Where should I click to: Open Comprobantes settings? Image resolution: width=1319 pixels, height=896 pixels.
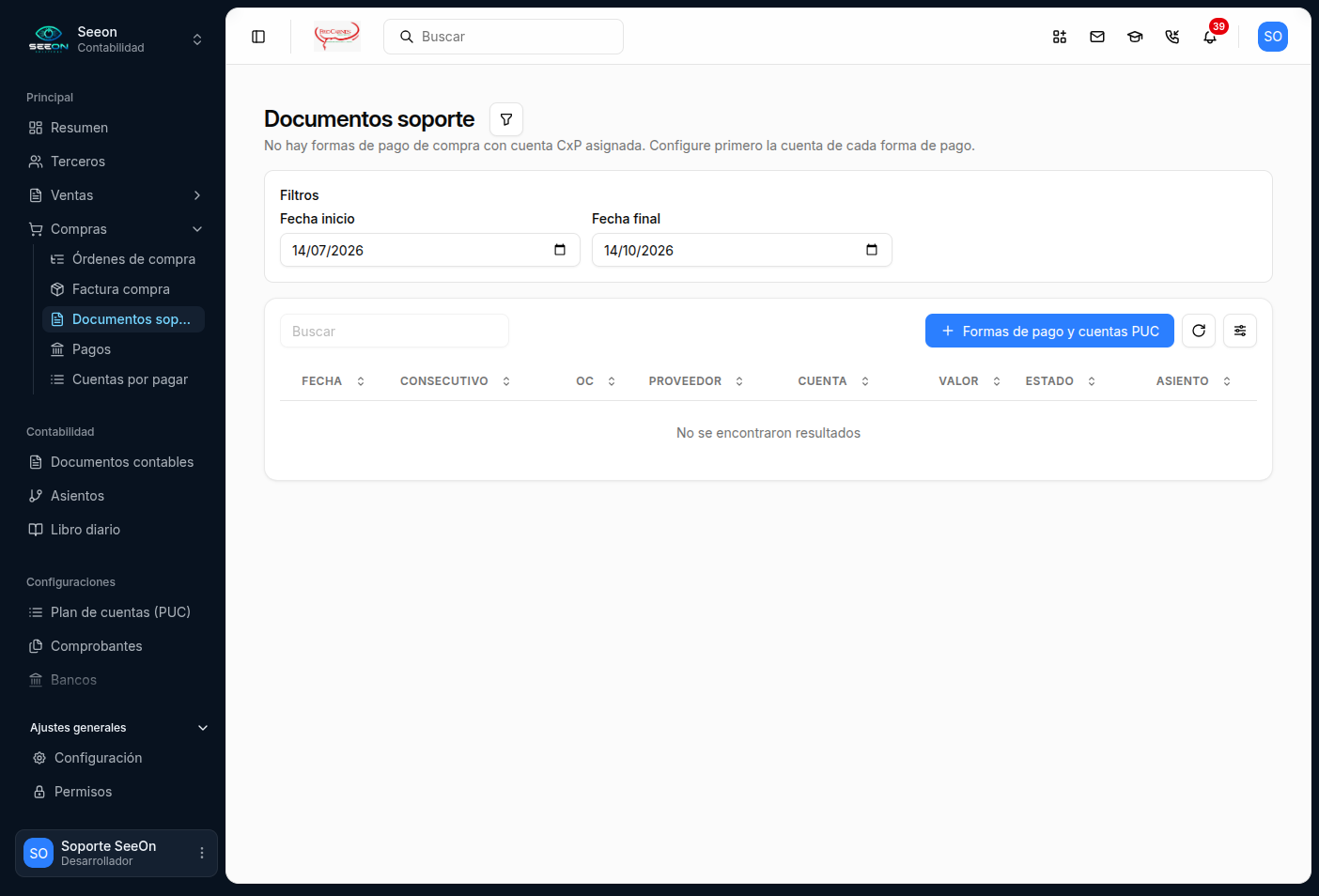pos(116,646)
